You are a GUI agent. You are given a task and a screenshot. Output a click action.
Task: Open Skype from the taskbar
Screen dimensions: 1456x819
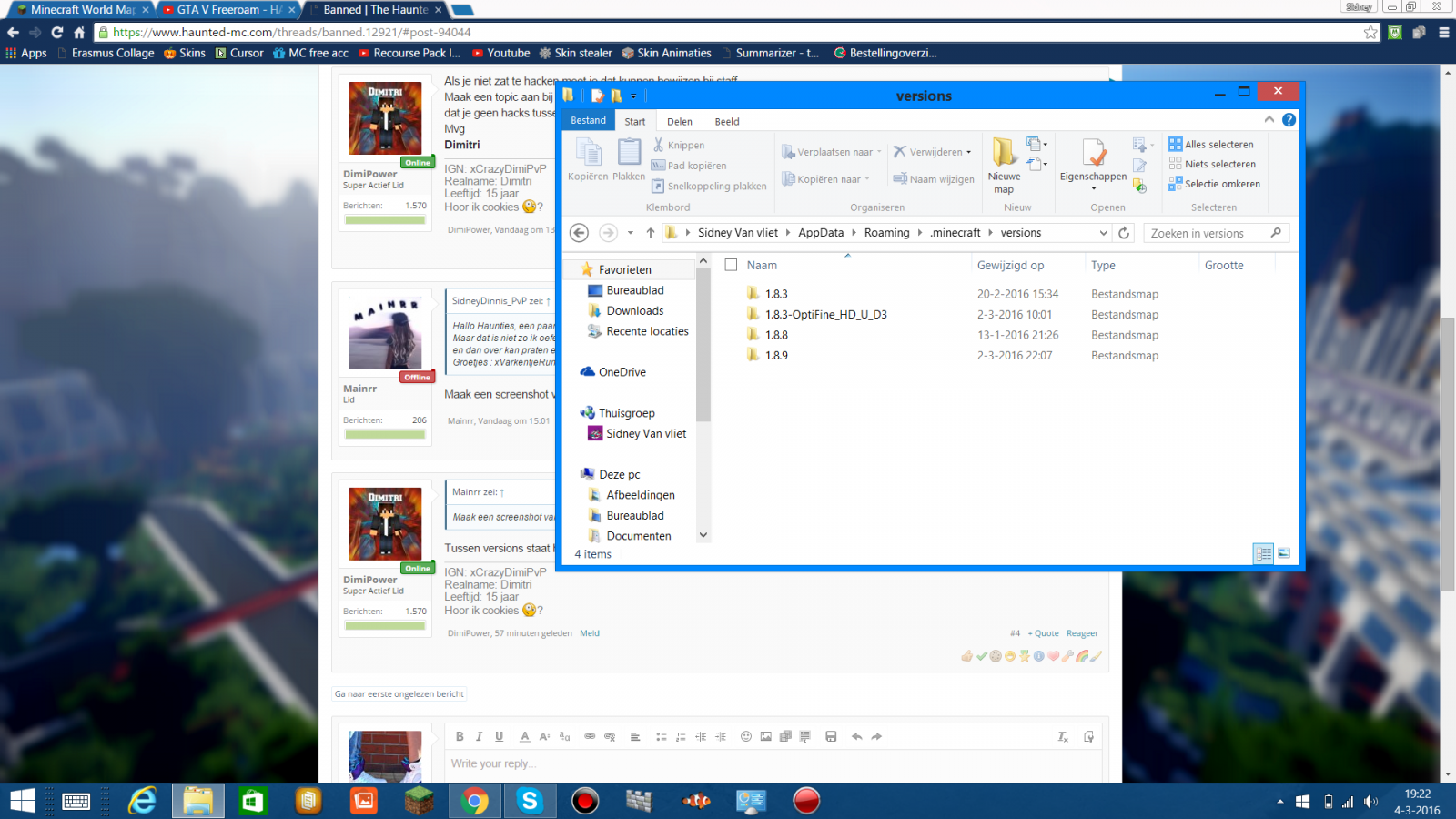[x=530, y=801]
